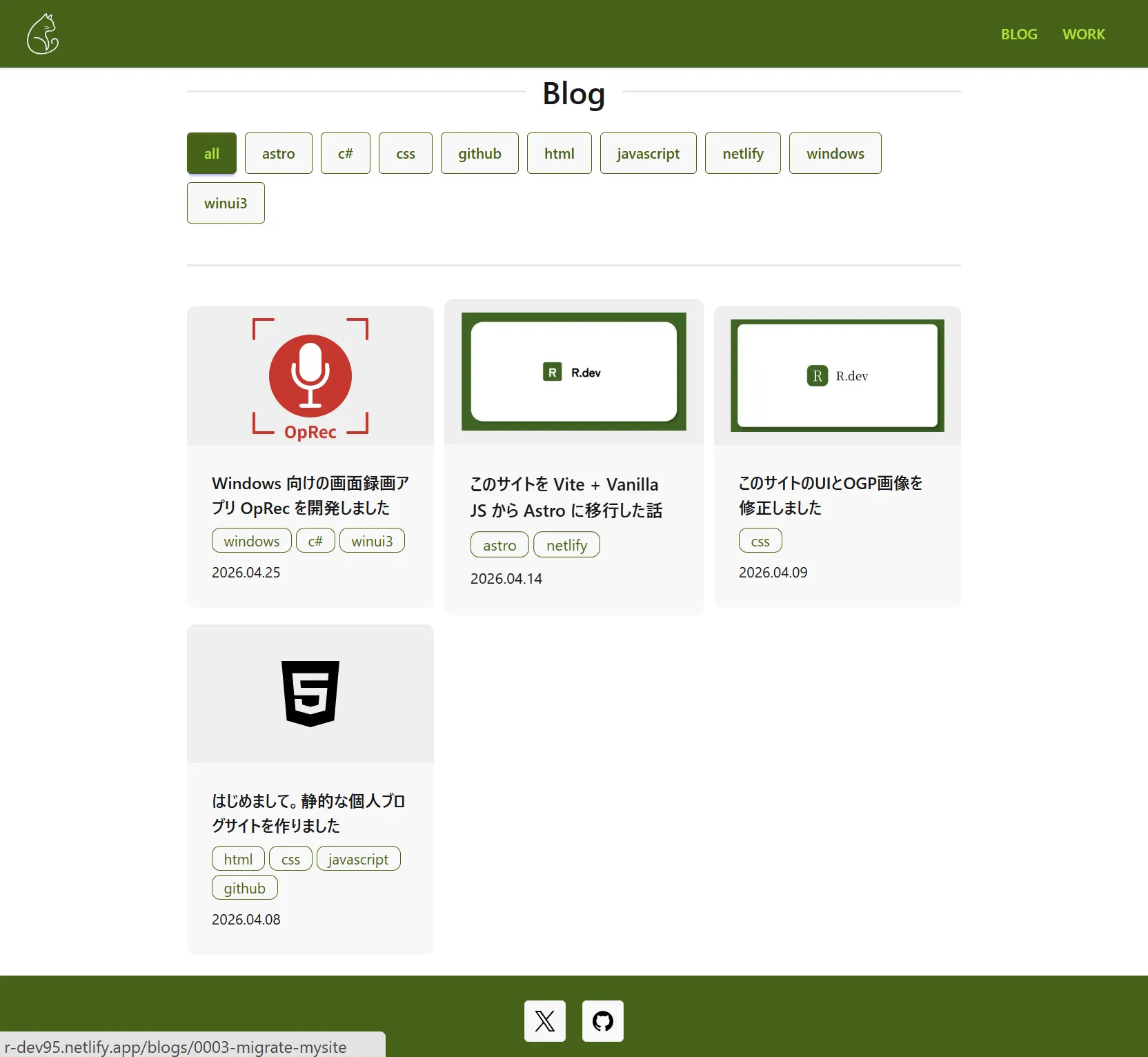
Task: Open the 'Vite + Vanilla JS から Astro' post title
Action: tap(566, 497)
